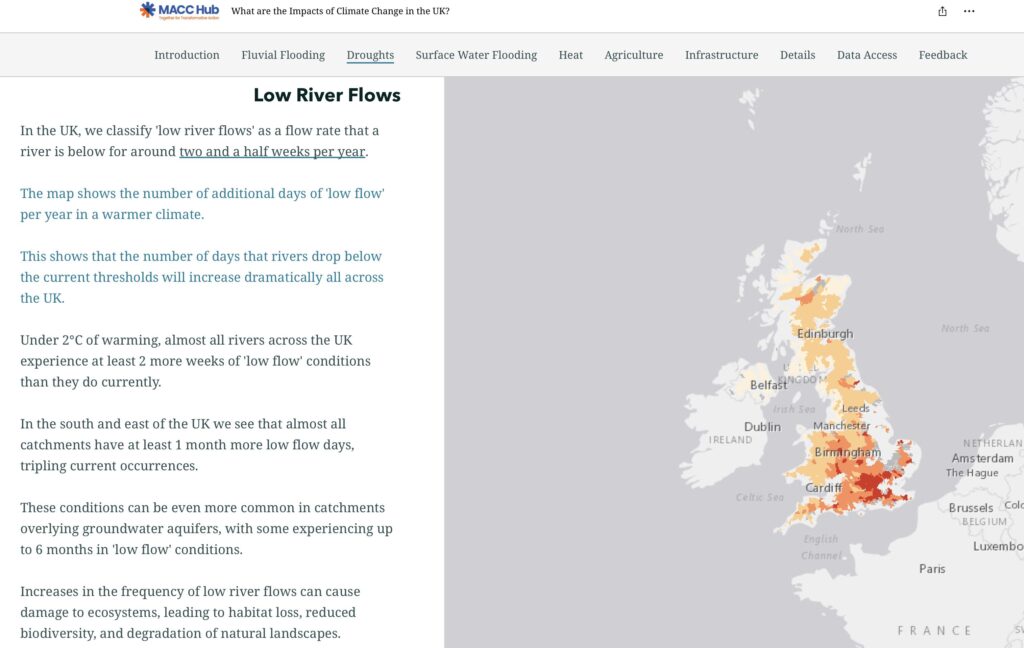Switch to the Fluvial Flooding tab
This screenshot has height=648, width=1024.
click(283, 55)
